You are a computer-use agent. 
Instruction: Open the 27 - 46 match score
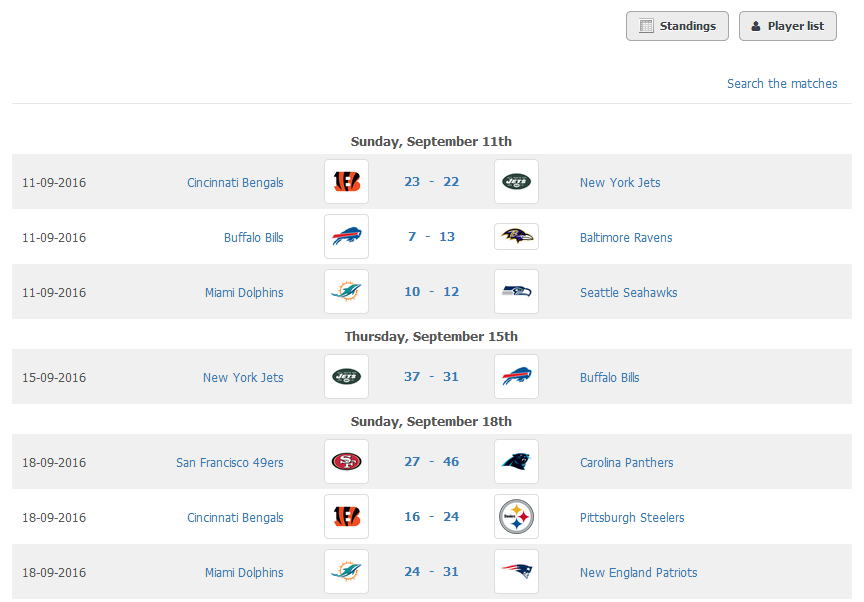tap(431, 462)
